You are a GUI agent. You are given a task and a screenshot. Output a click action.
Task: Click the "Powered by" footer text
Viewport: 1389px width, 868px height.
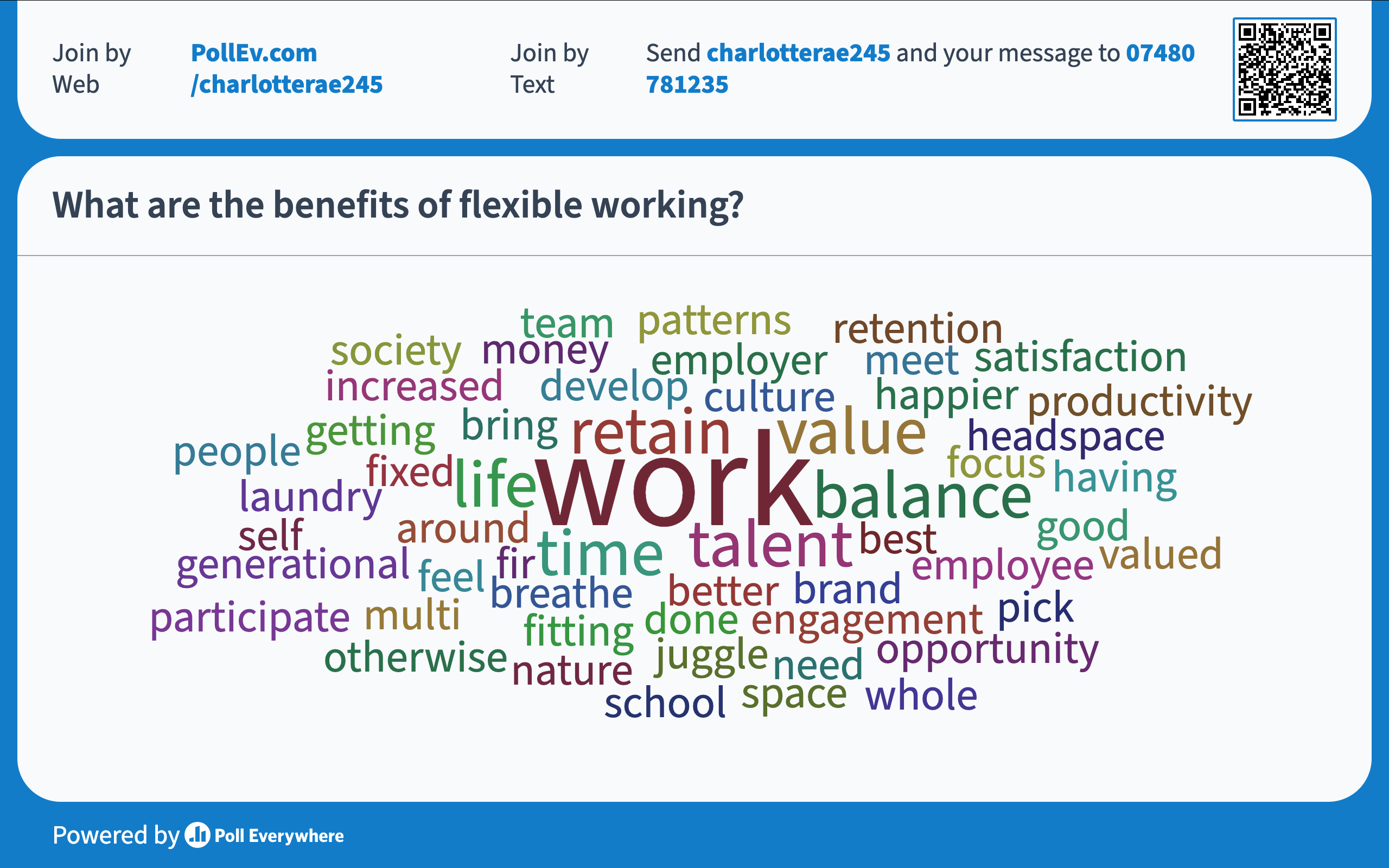116,835
